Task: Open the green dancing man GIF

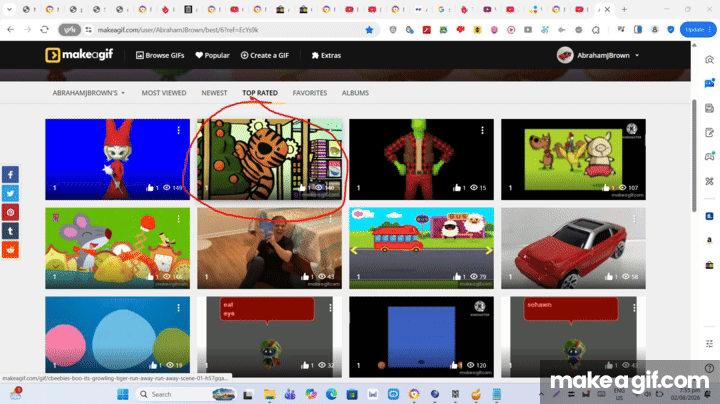Action: [421, 159]
